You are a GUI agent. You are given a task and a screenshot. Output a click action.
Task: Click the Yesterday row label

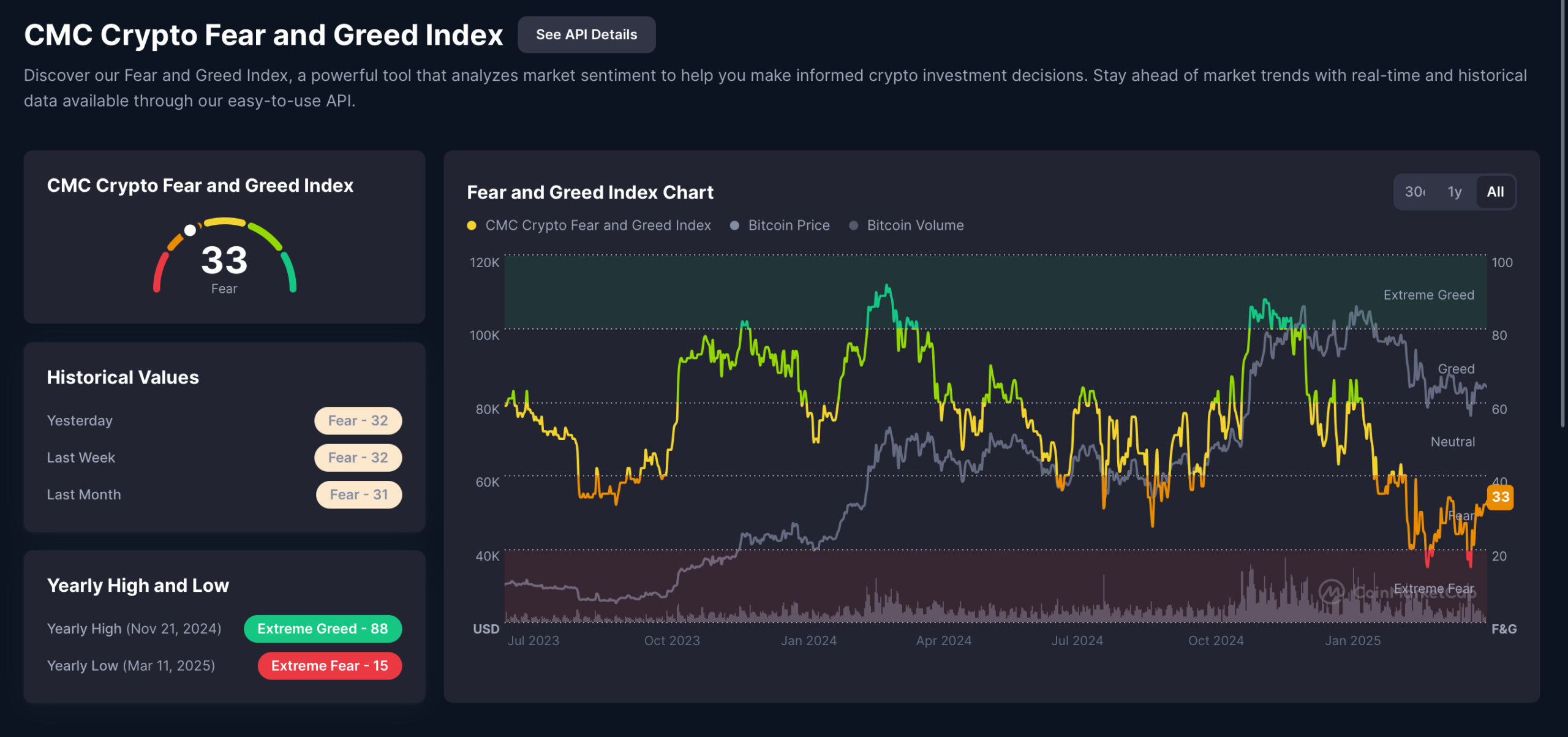[x=80, y=421]
